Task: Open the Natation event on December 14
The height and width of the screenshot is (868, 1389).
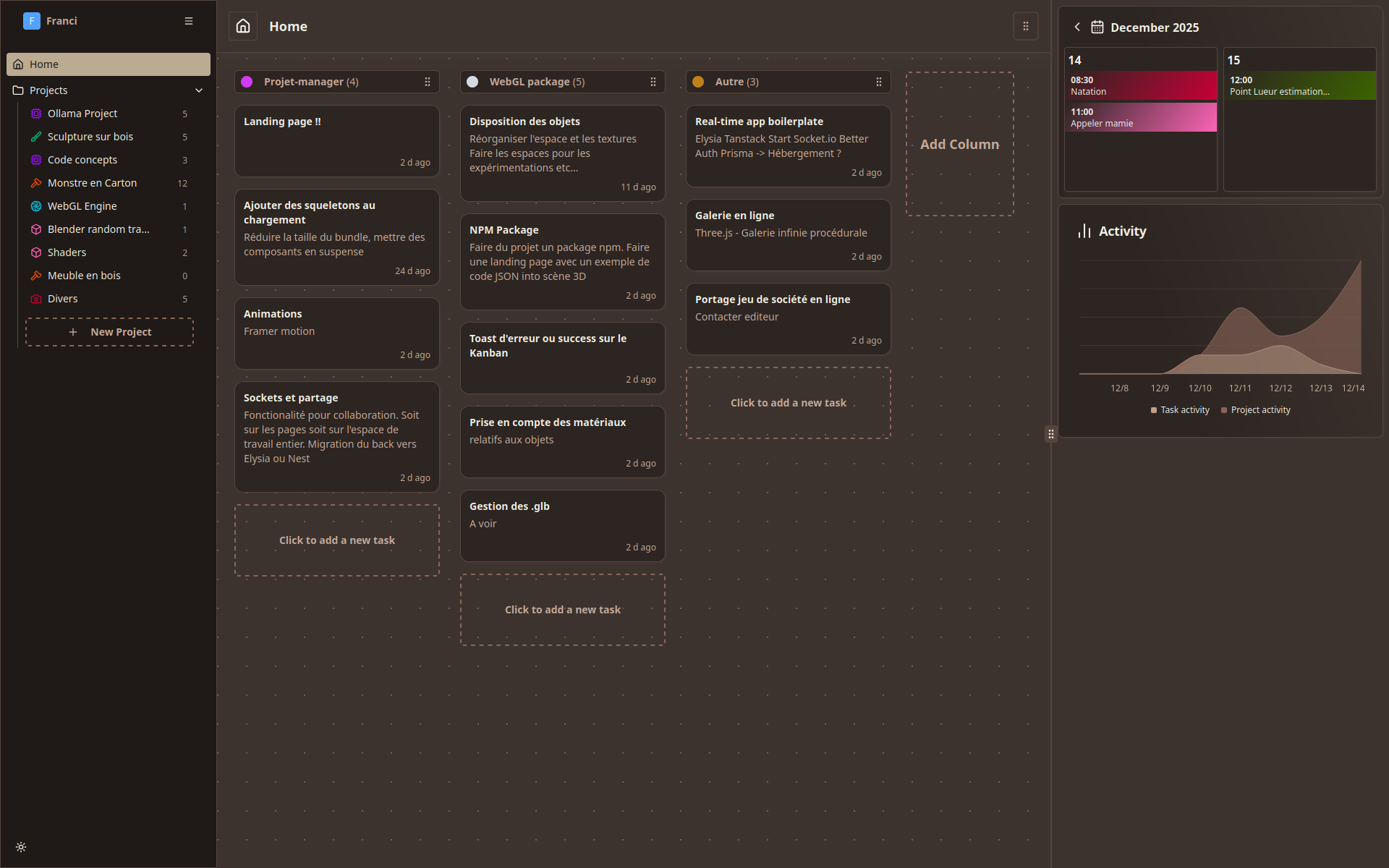Action: (x=1140, y=85)
